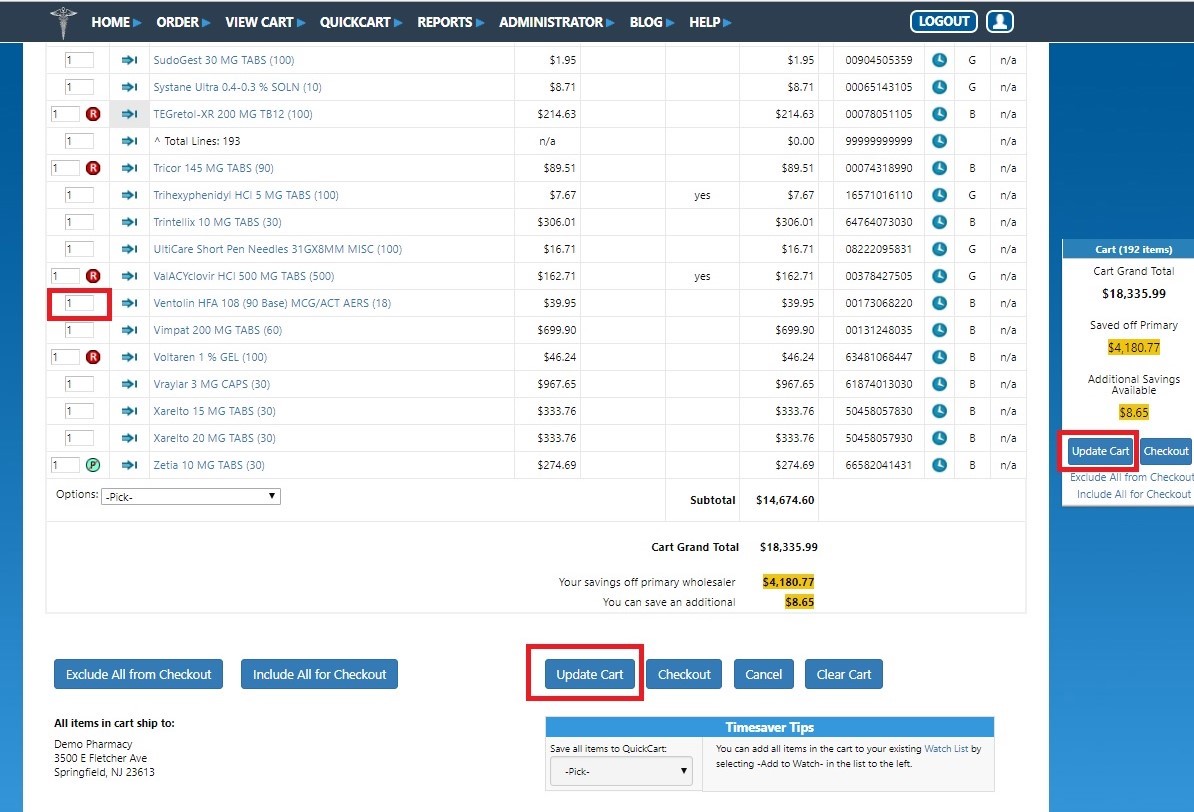Click Update Cart below the cart table
The width and height of the screenshot is (1194, 812).
coord(589,674)
